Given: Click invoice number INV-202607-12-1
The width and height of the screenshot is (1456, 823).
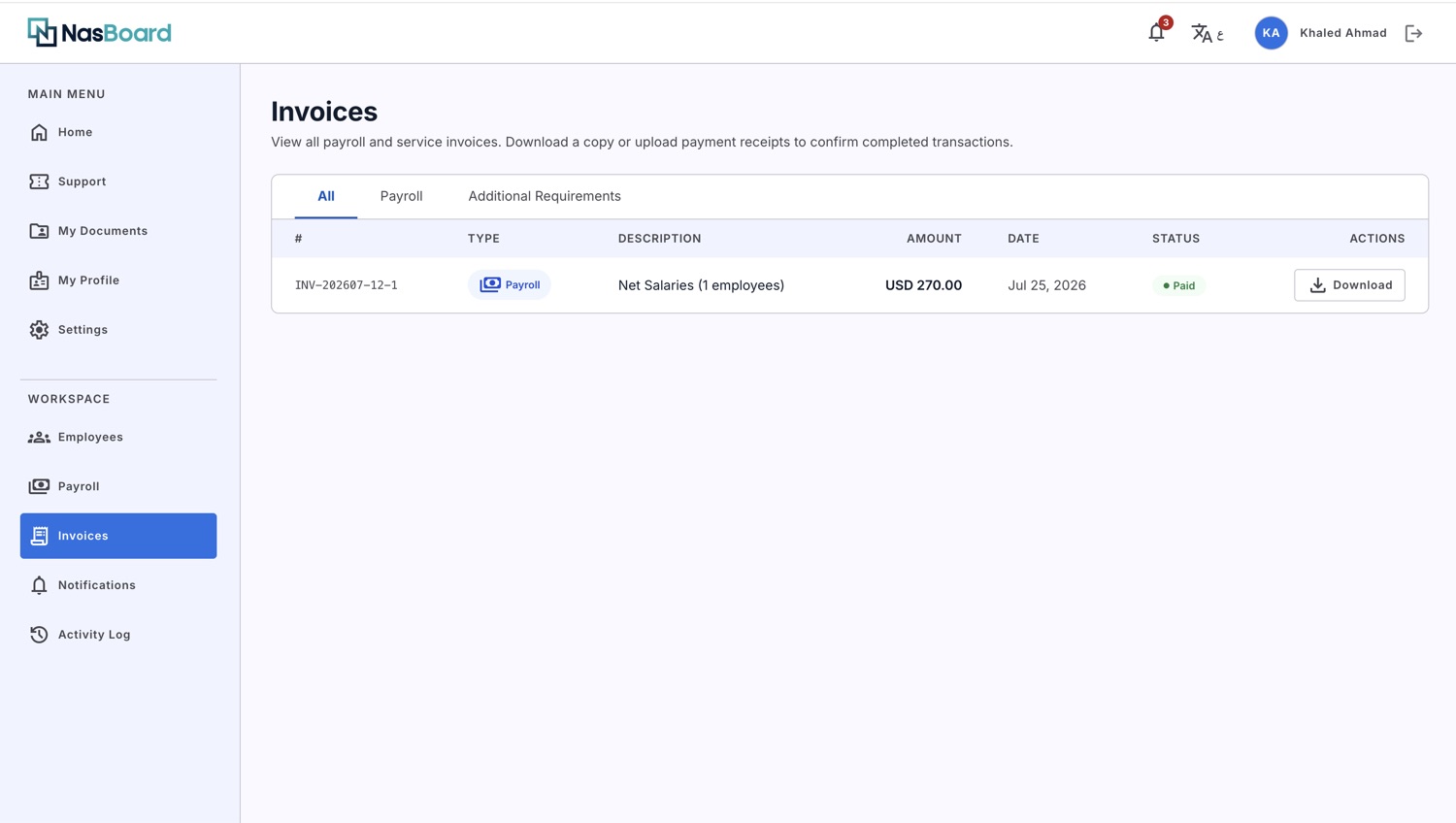Looking at the screenshot, I should (347, 285).
